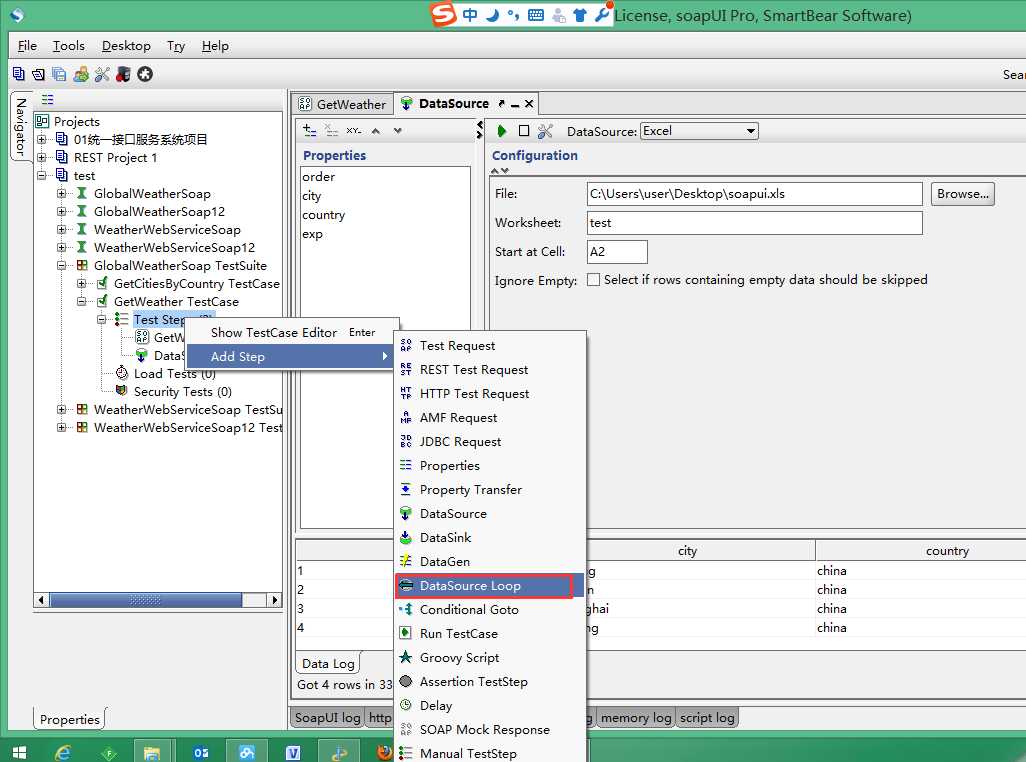
Task: Open the Help menu
Action: pos(215,46)
